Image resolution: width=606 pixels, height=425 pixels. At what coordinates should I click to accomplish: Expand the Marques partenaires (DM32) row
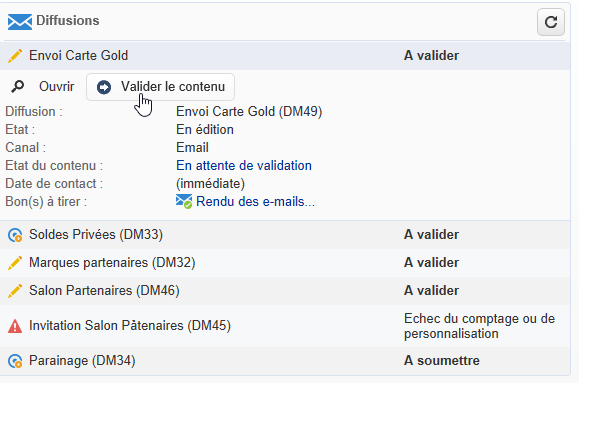(x=112, y=263)
